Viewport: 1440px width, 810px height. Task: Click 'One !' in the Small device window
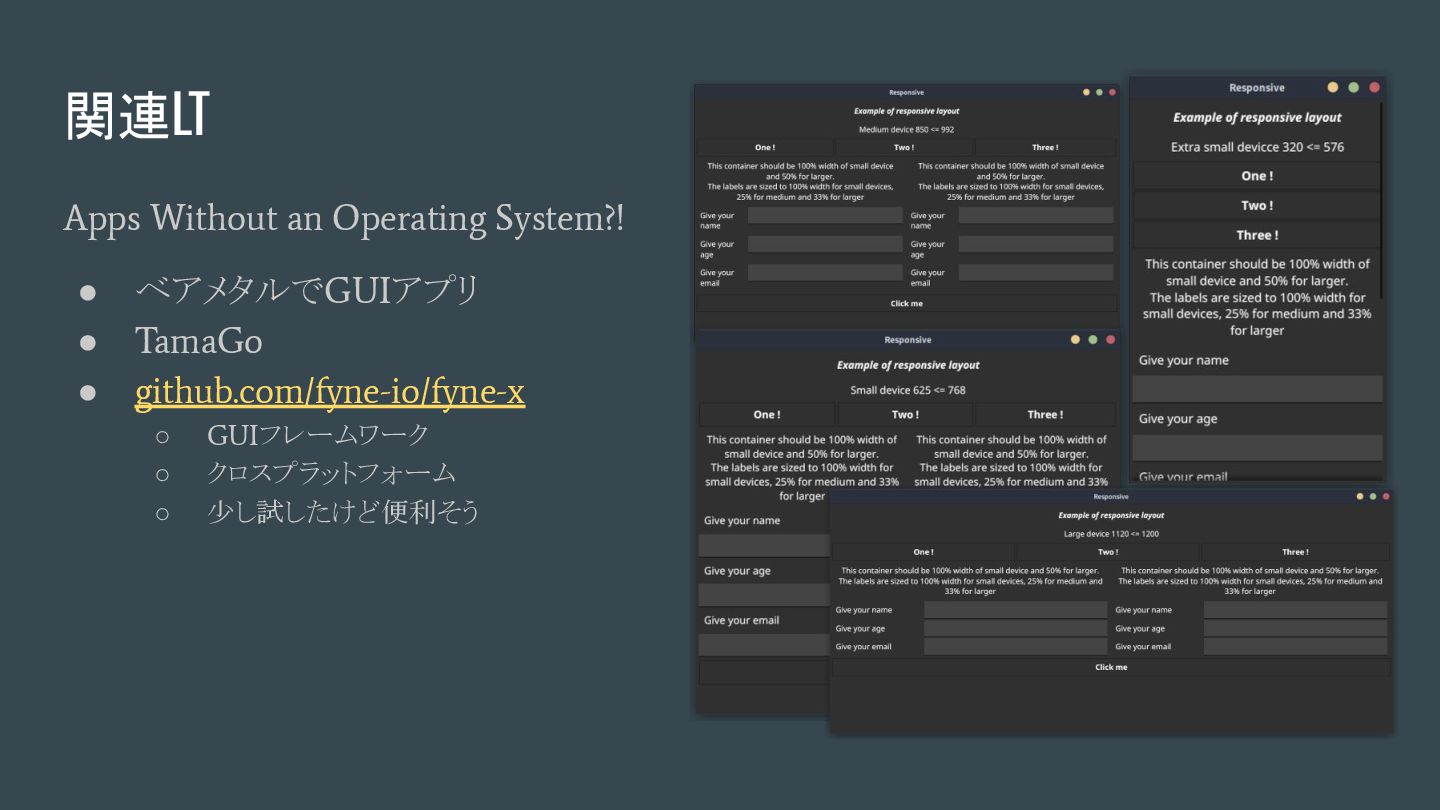[767, 414]
